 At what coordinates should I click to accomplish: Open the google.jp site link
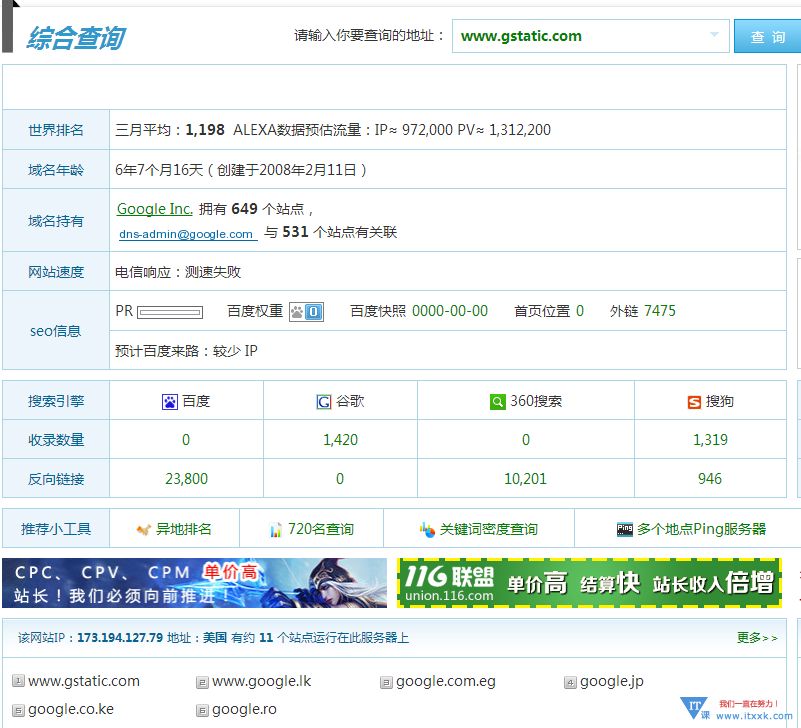pyautogui.click(x=611, y=682)
